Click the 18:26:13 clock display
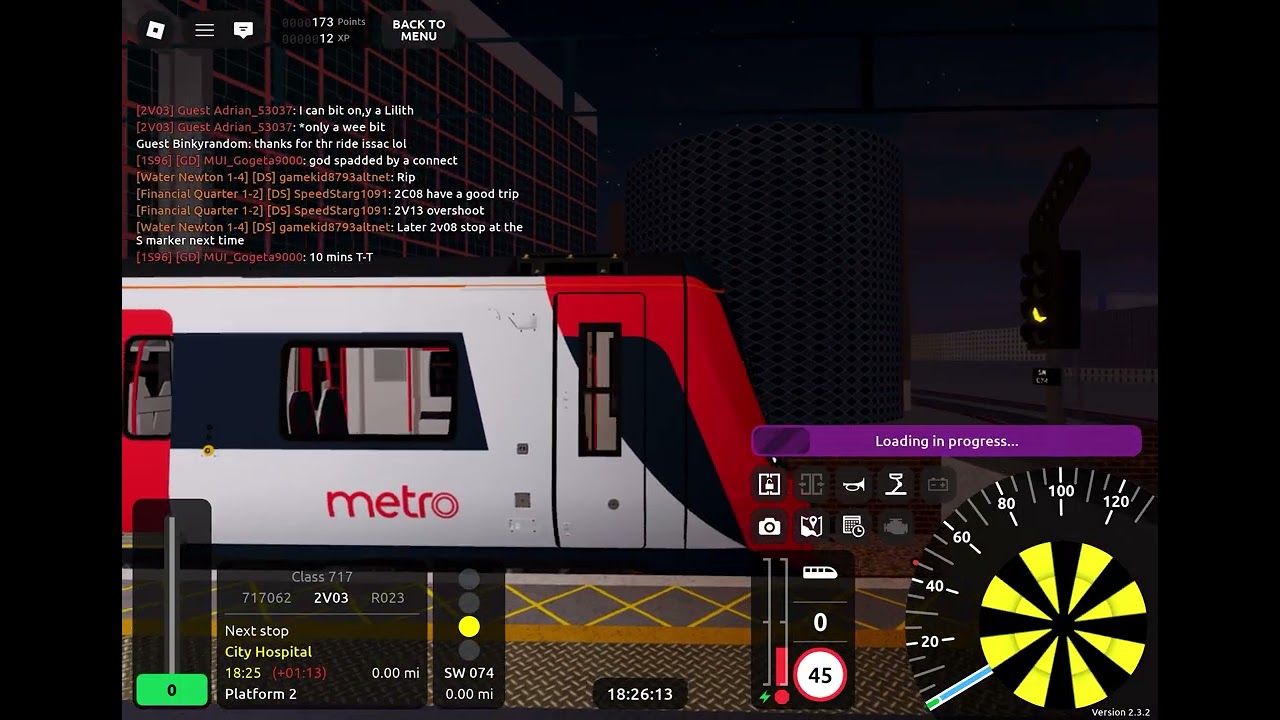 pos(640,694)
